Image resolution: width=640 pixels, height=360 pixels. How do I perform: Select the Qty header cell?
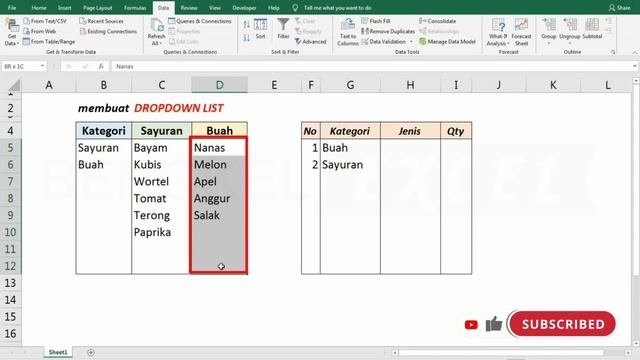tap(456, 131)
